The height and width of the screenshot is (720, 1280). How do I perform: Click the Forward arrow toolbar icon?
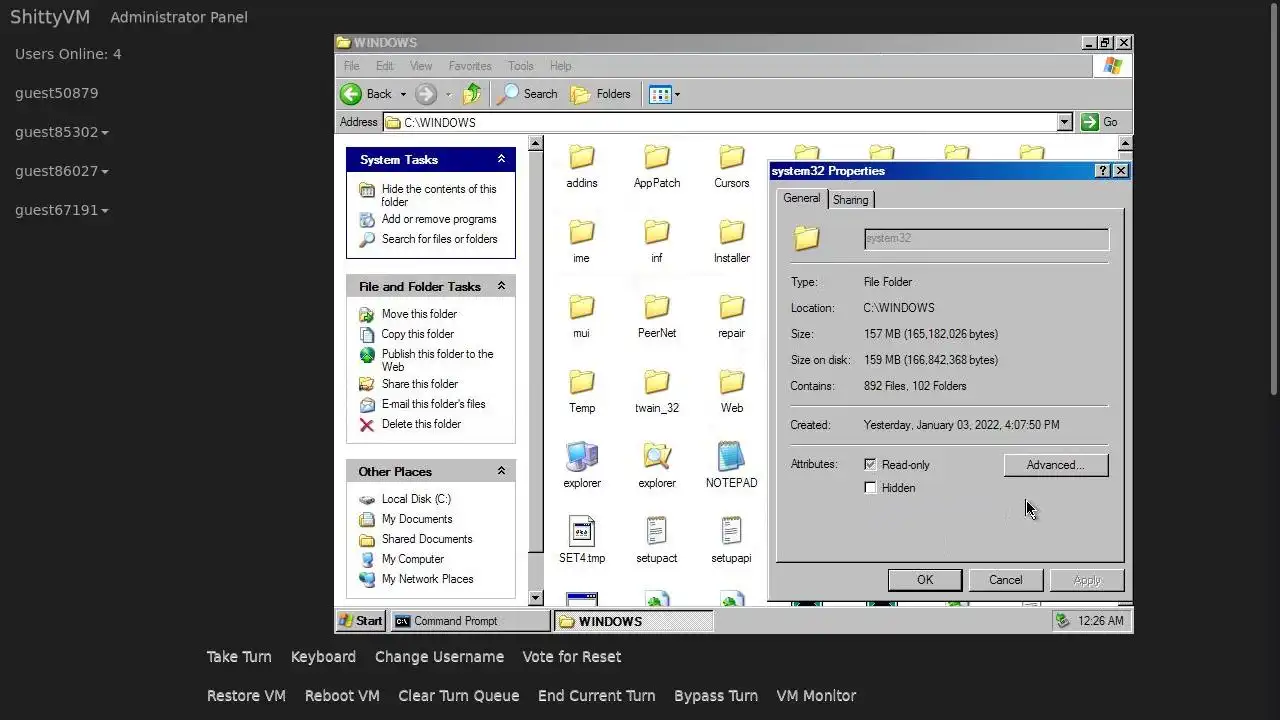(426, 94)
